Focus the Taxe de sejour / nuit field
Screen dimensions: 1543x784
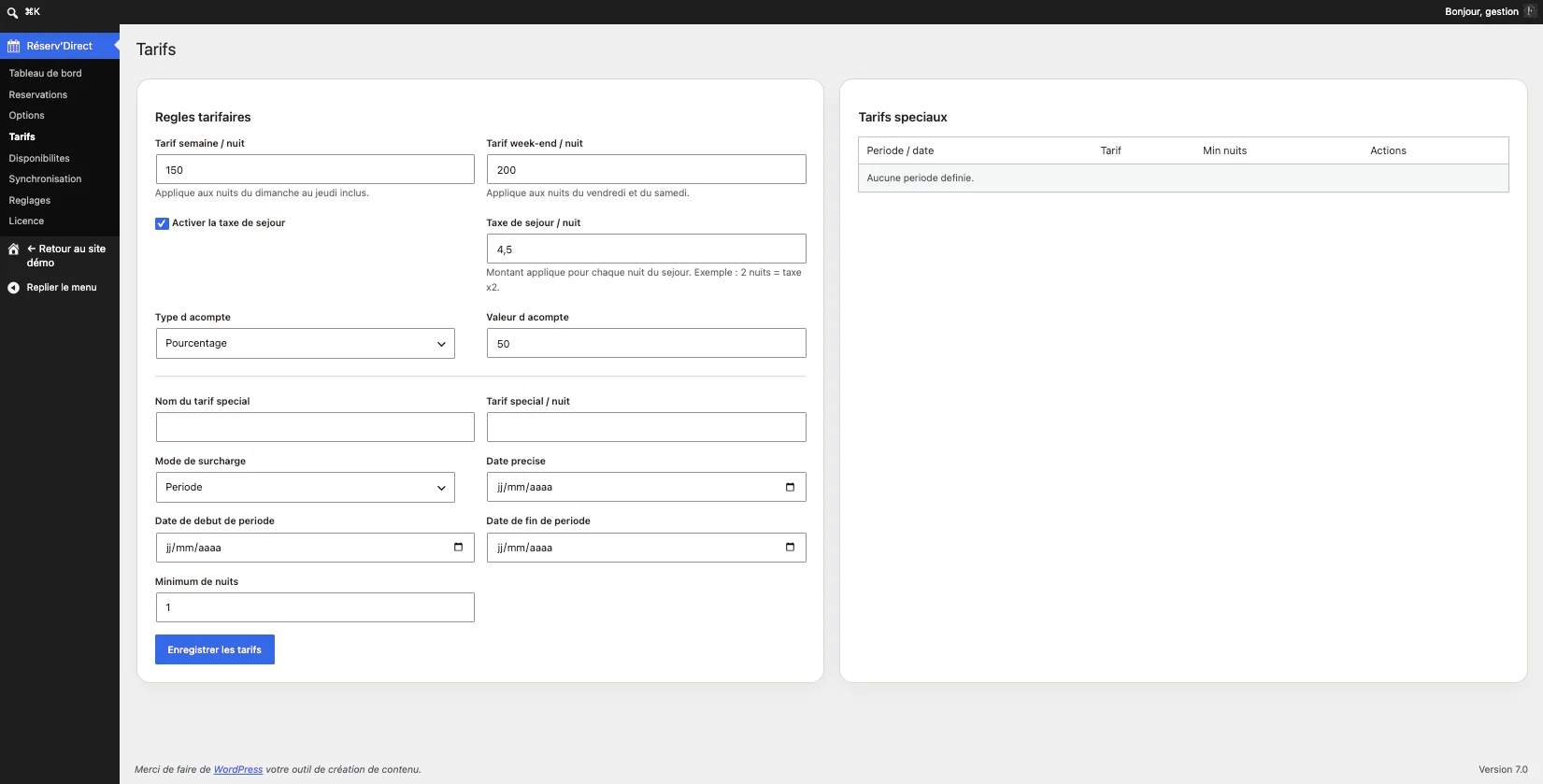click(x=646, y=249)
